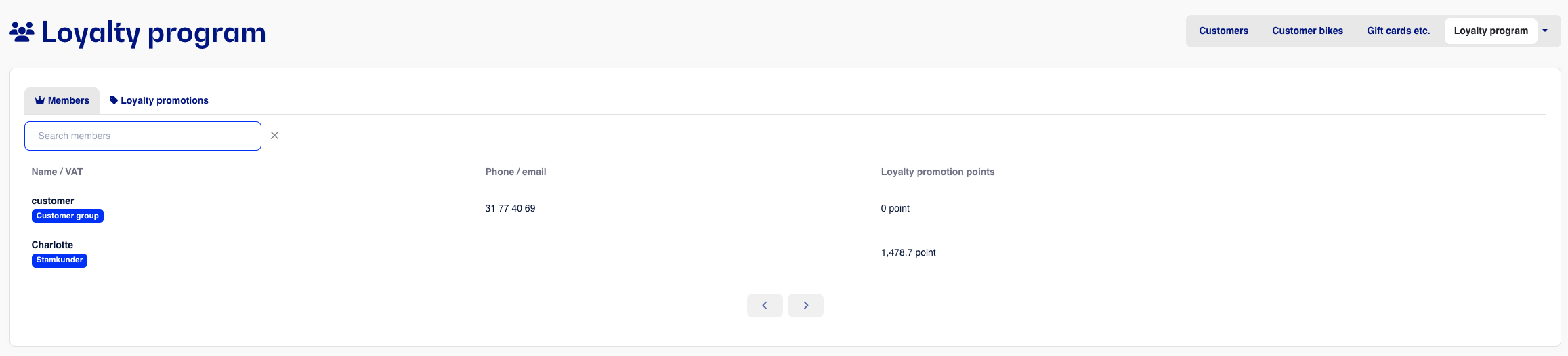Go to the next page with the right chevron
Viewport: 1568px width, 356px height.
pyautogui.click(x=805, y=305)
